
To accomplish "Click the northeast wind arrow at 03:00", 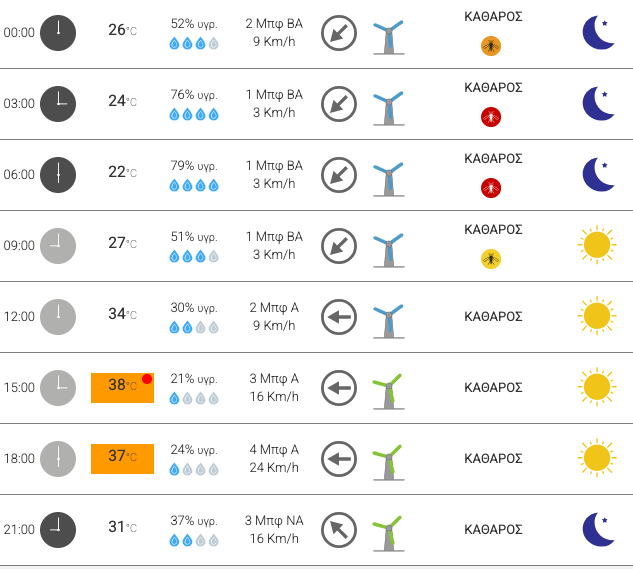I will pos(339,104).
